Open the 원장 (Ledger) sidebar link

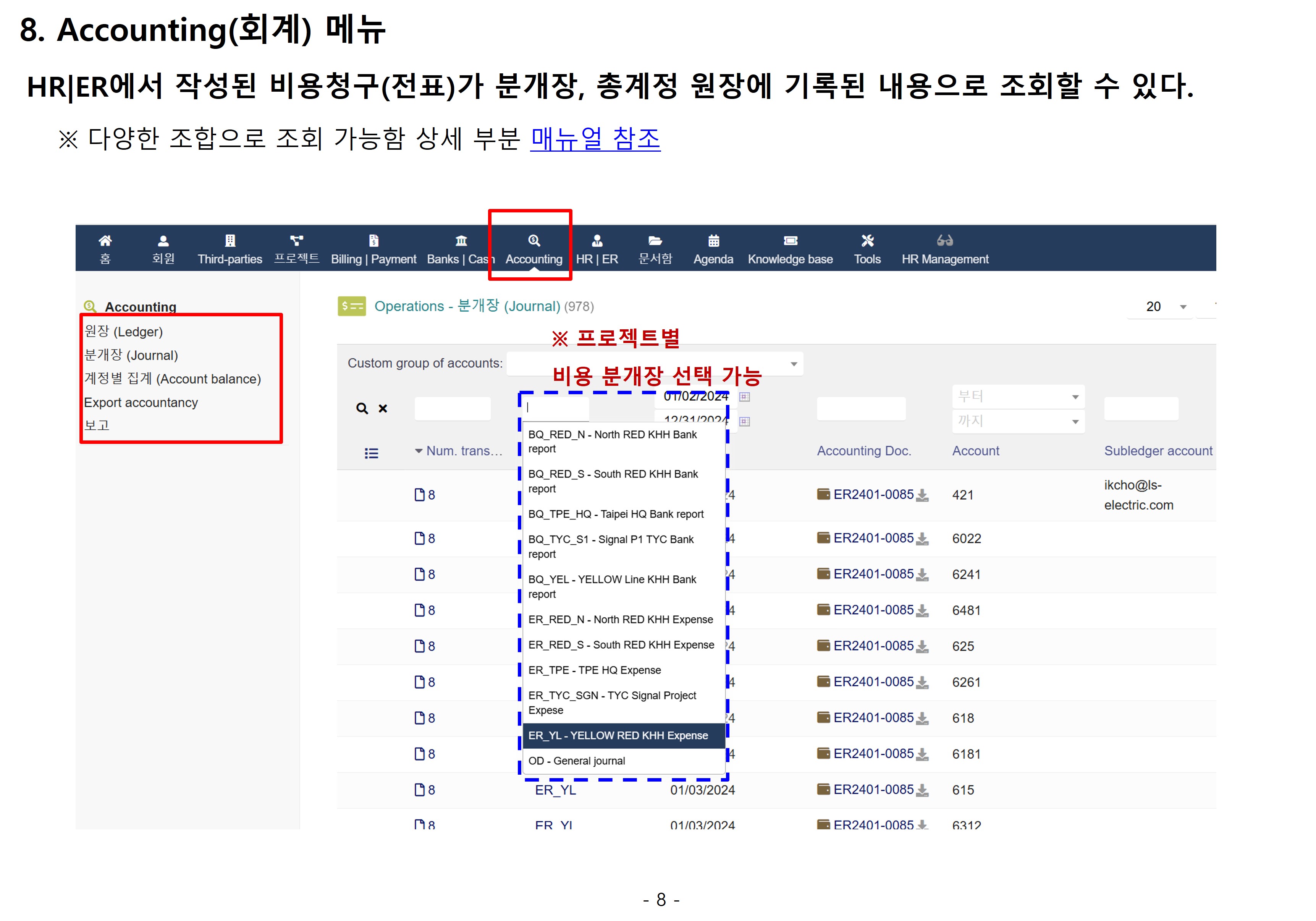[x=124, y=332]
